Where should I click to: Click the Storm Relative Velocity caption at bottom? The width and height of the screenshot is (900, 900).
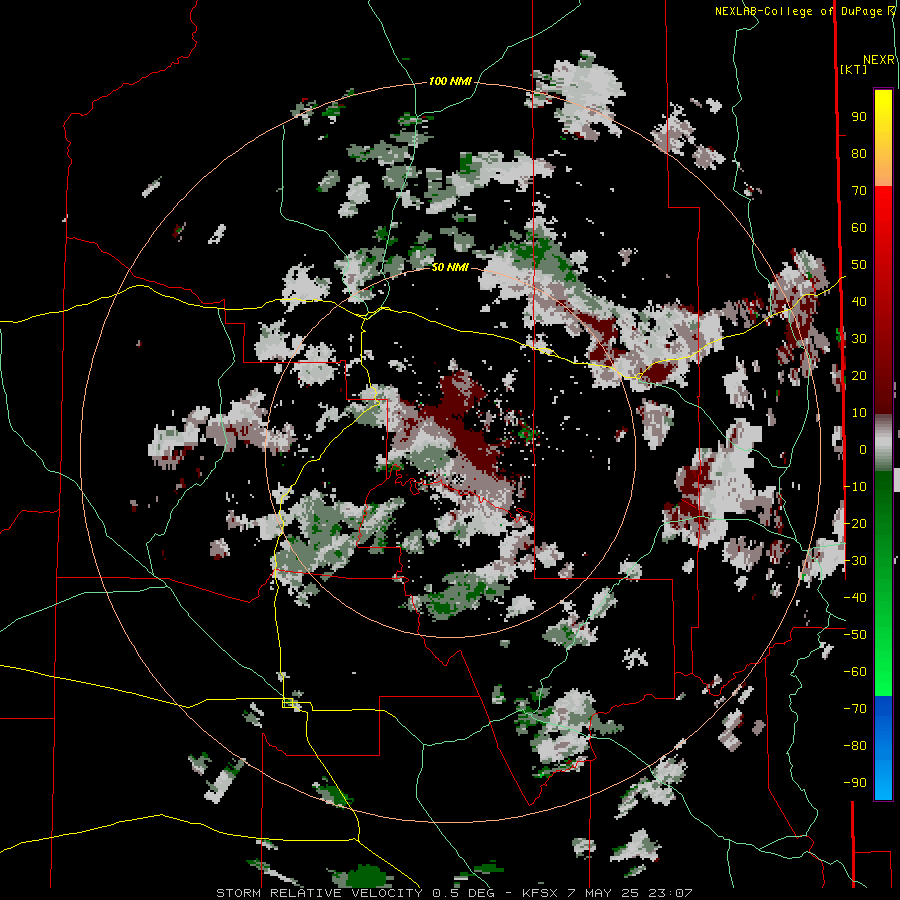[x=454, y=893]
